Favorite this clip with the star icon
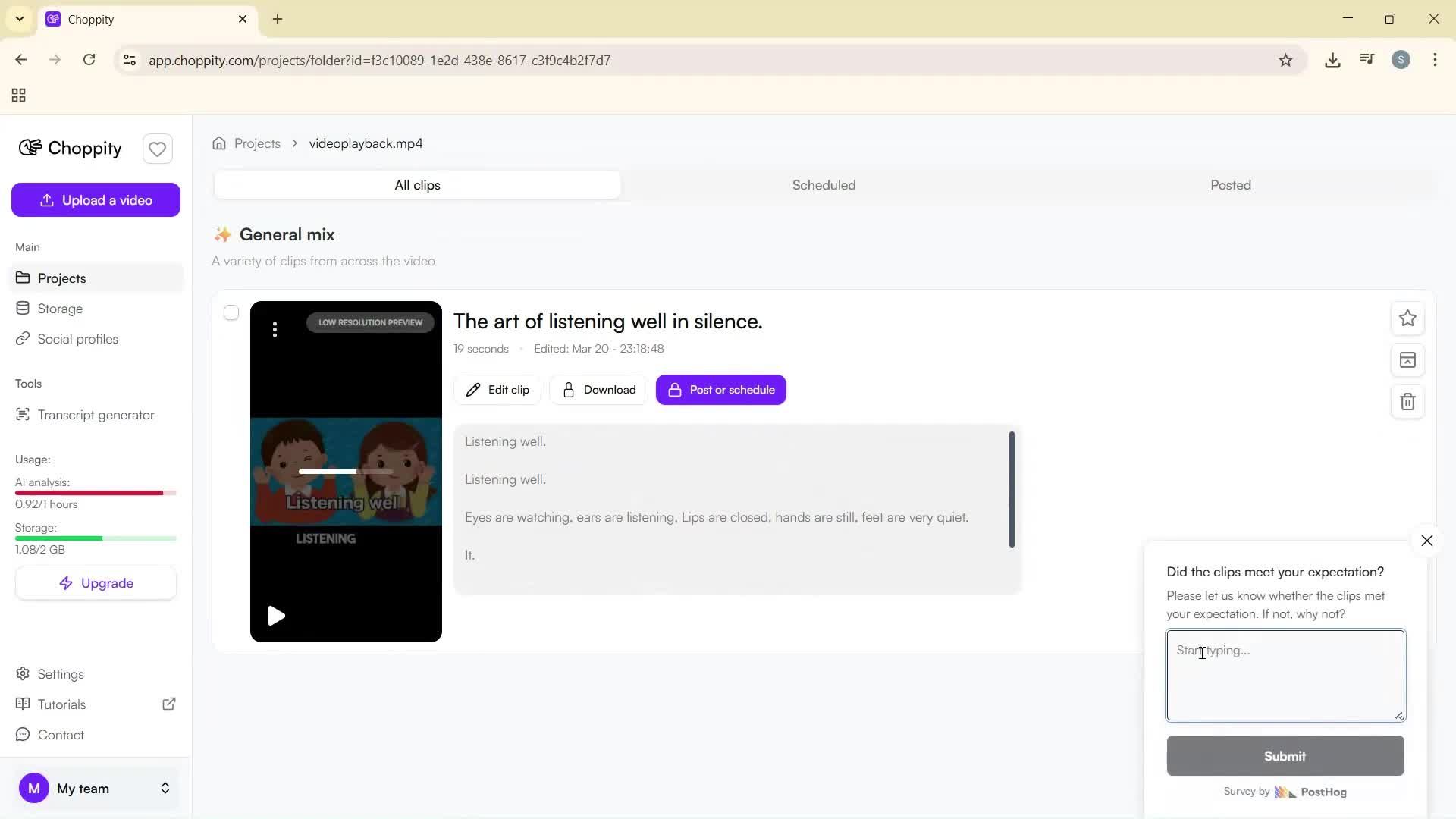Viewport: 1456px width, 819px height. tap(1407, 318)
